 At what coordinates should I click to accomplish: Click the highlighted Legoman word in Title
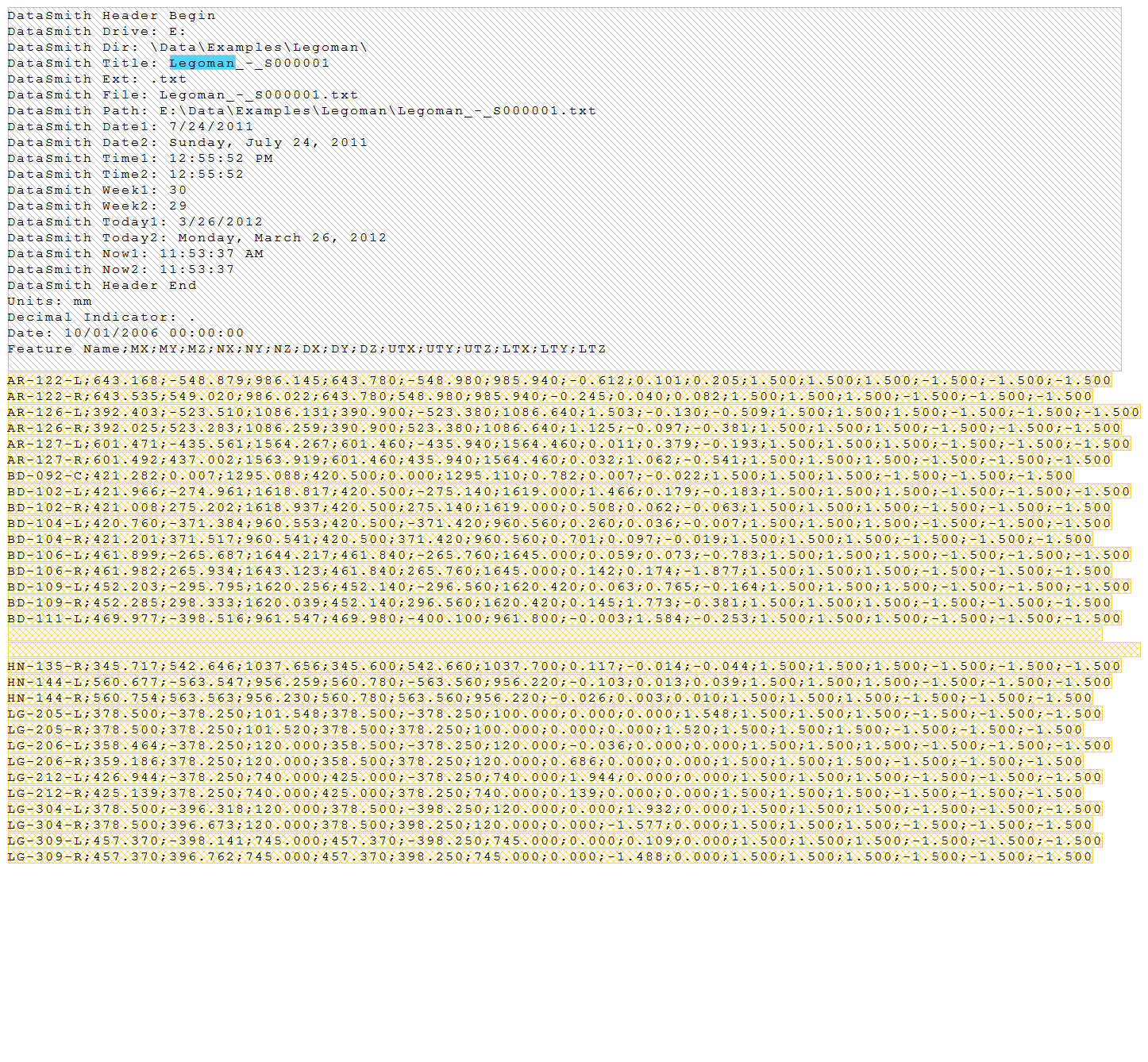coord(202,63)
